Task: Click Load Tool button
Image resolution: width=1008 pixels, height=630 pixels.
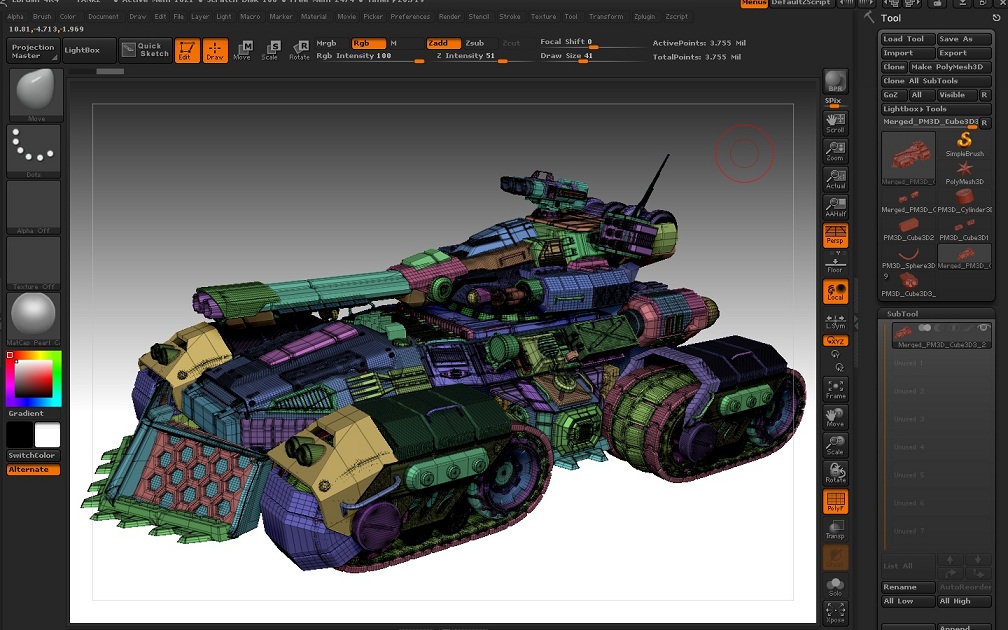Action: (x=908, y=39)
